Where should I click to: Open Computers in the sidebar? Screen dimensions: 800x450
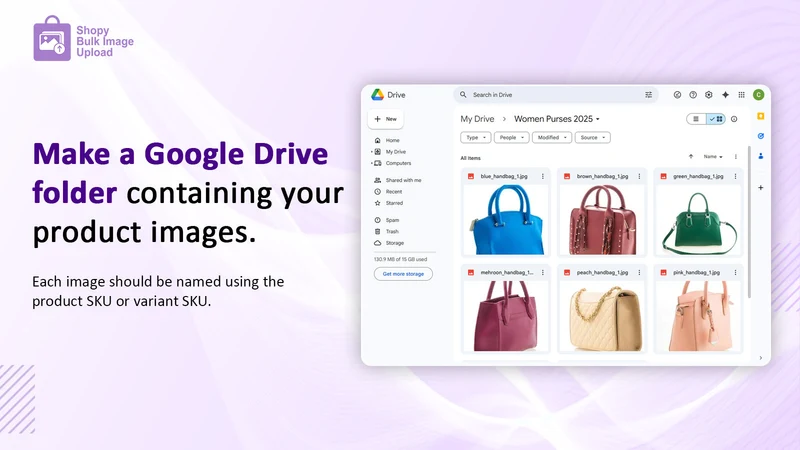pyautogui.click(x=397, y=163)
